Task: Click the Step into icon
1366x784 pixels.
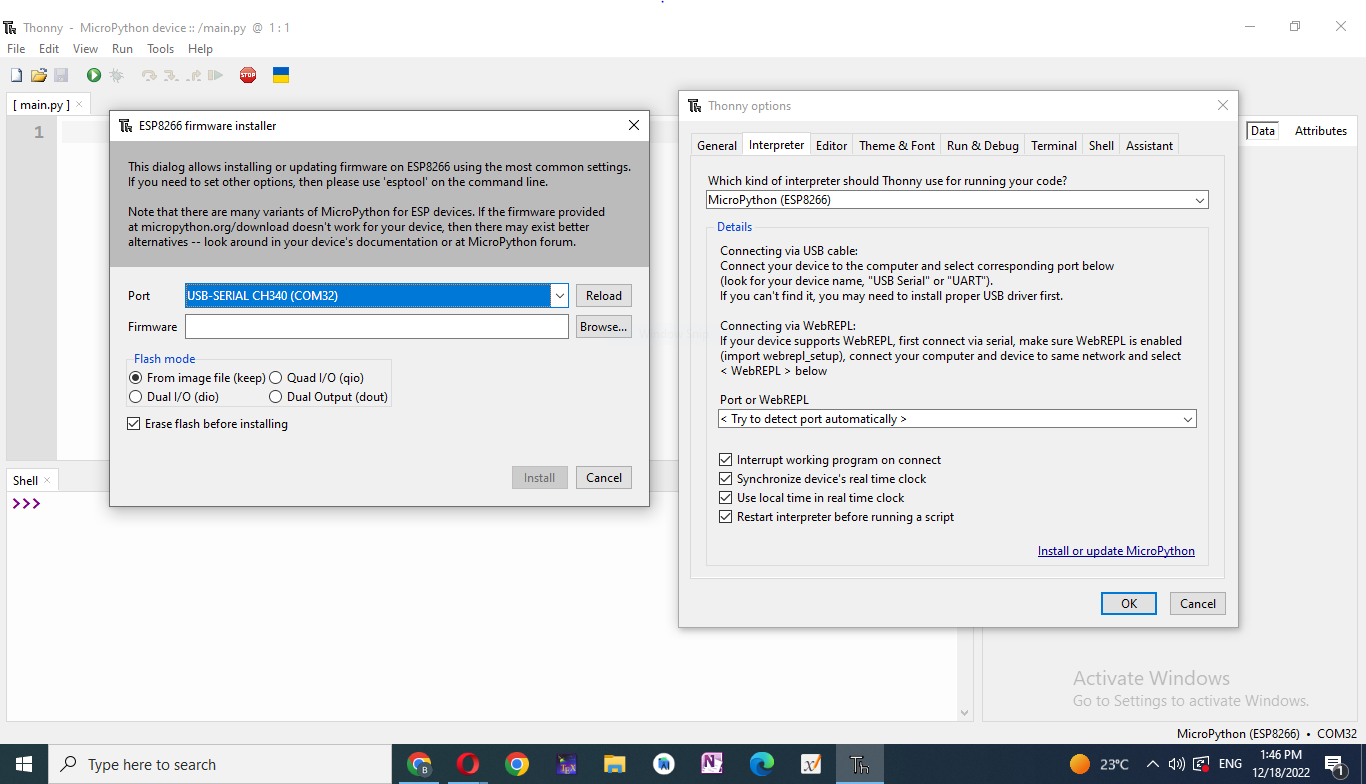Action: point(171,75)
